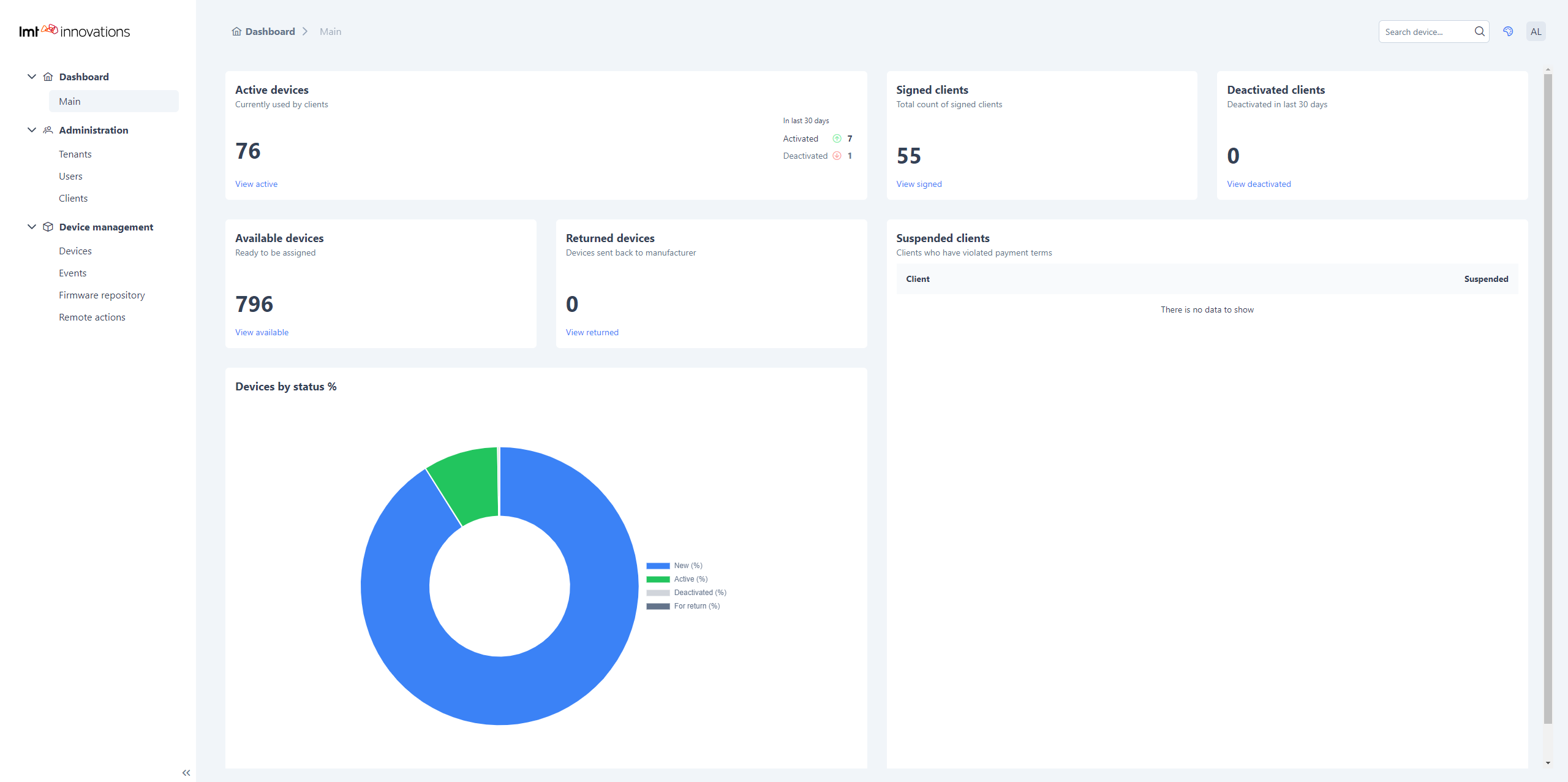Click the home icon in the breadcrumb
This screenshot has height=782, width=1568.
point(236,31)
